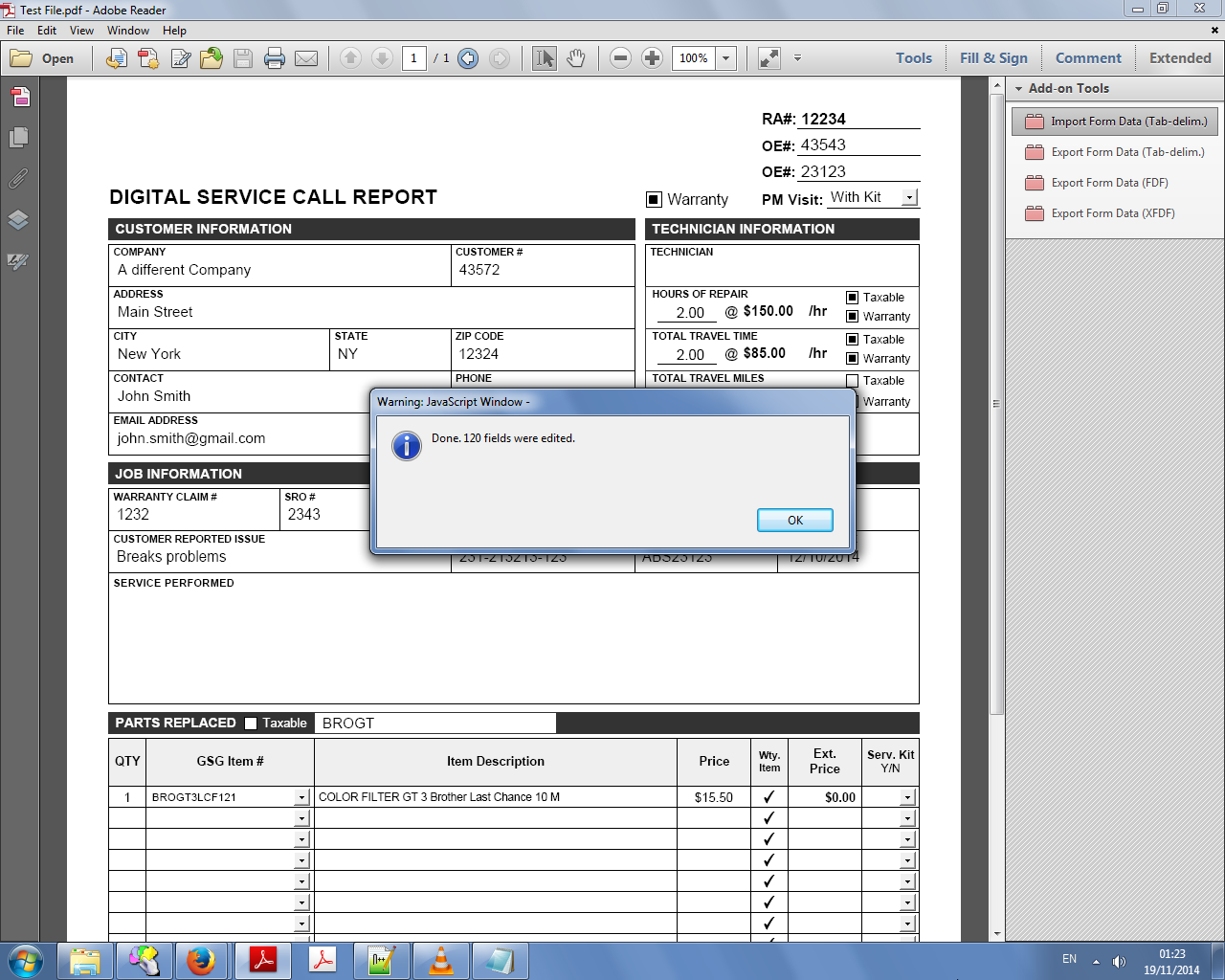Click Export Form Data (Tab-delim.)
The width and height of the screenshot is (1225, 980).
tap(1116, 152)
